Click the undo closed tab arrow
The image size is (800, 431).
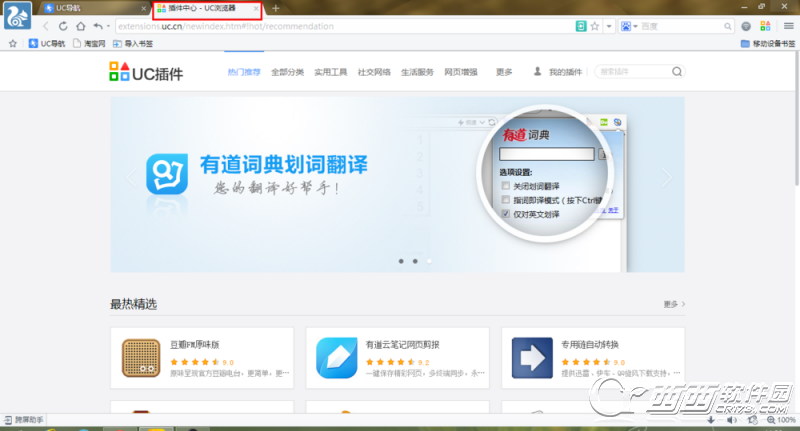(x=98, y=26)
